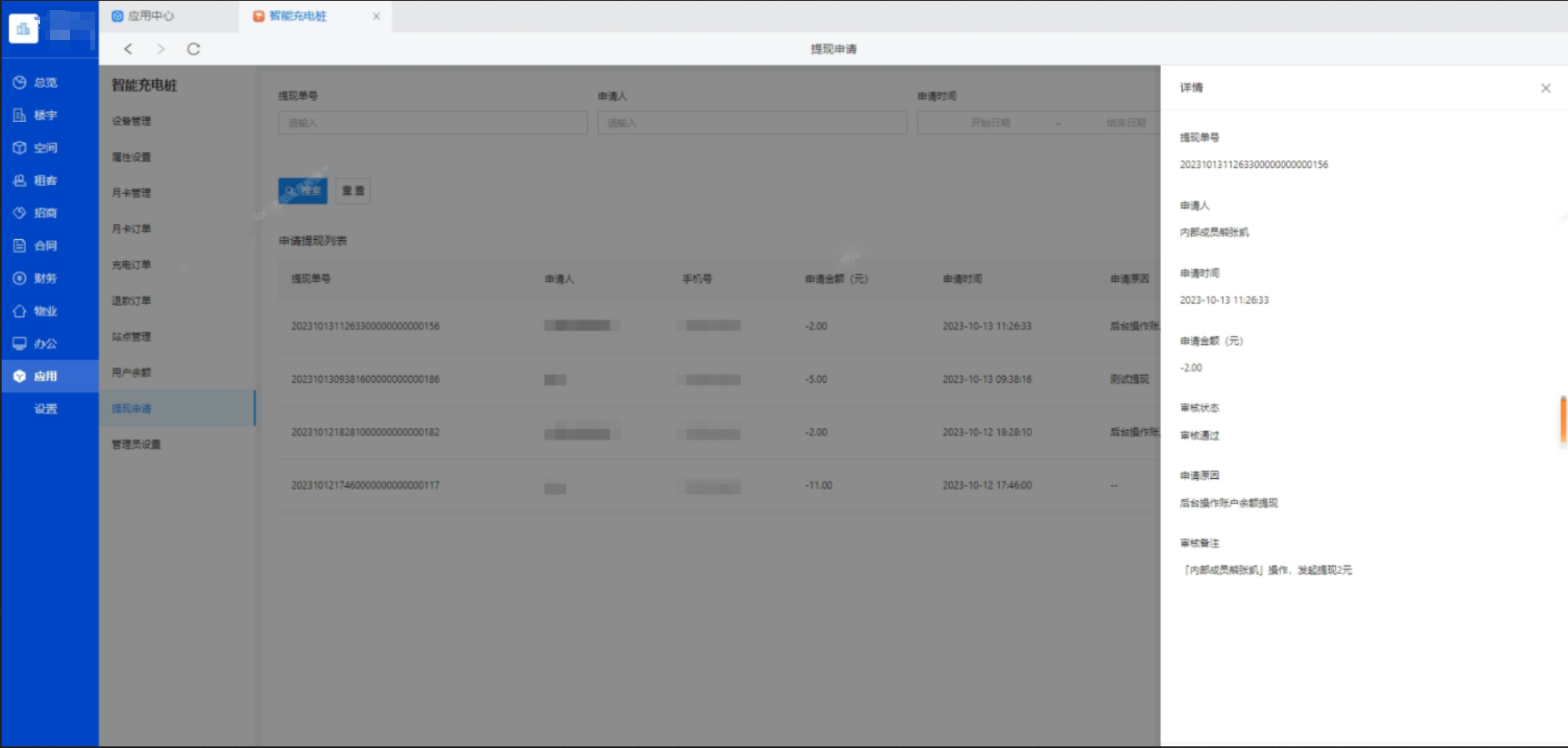Open the 开始日期 start date picker
Screen dimensions: 1568x748
(990, 123)
